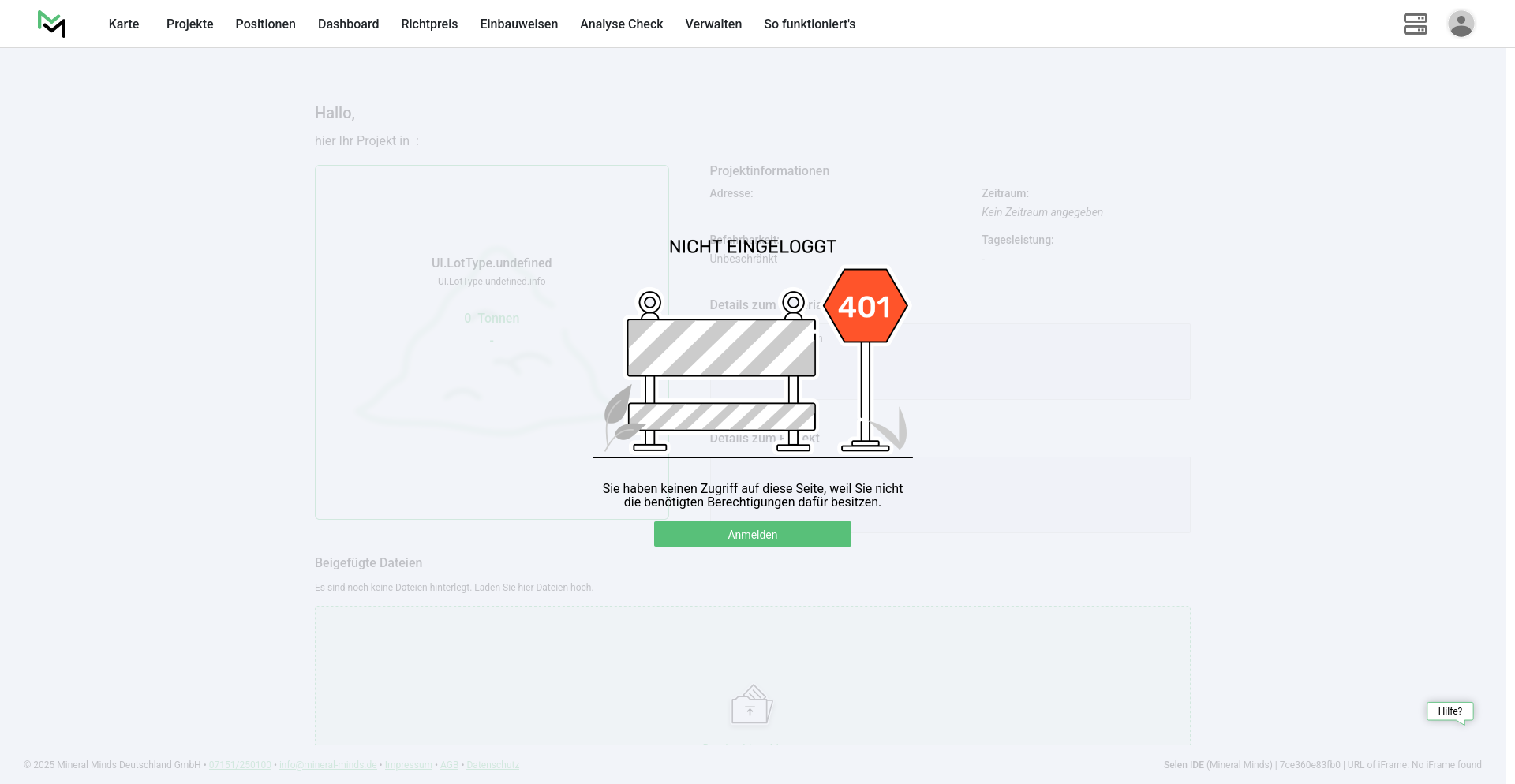Select Positionen from the top navigation
Screen dimensions: 1515x784
(265, 24)
